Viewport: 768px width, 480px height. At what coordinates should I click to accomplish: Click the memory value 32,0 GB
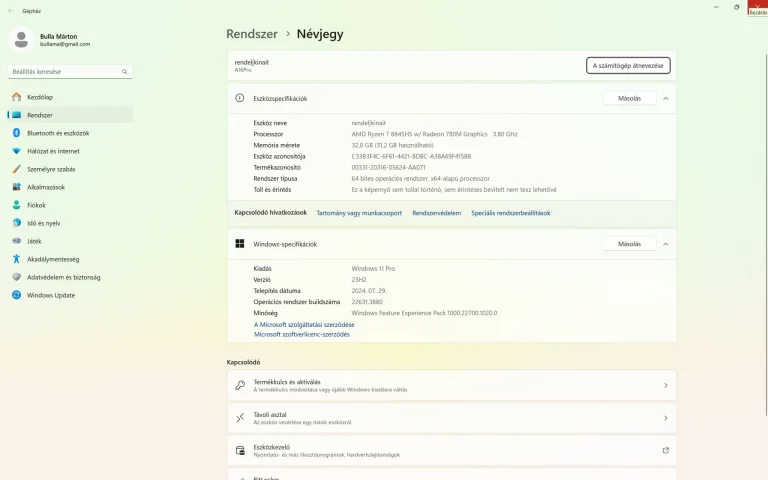tap(392, 145)
